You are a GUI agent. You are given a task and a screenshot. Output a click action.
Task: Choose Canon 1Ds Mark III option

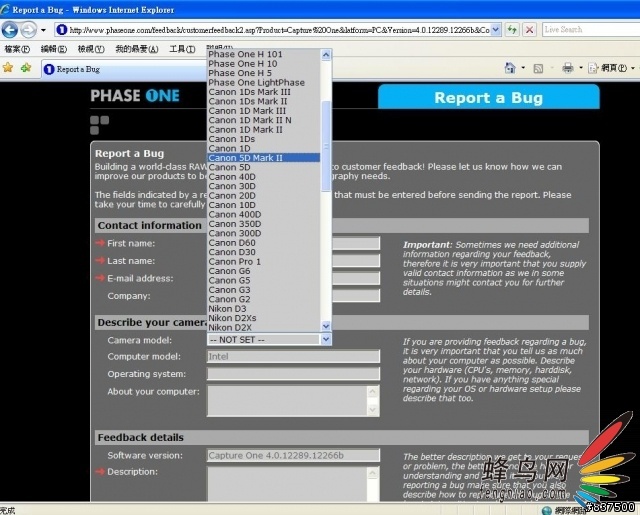(x=264, y=92)
